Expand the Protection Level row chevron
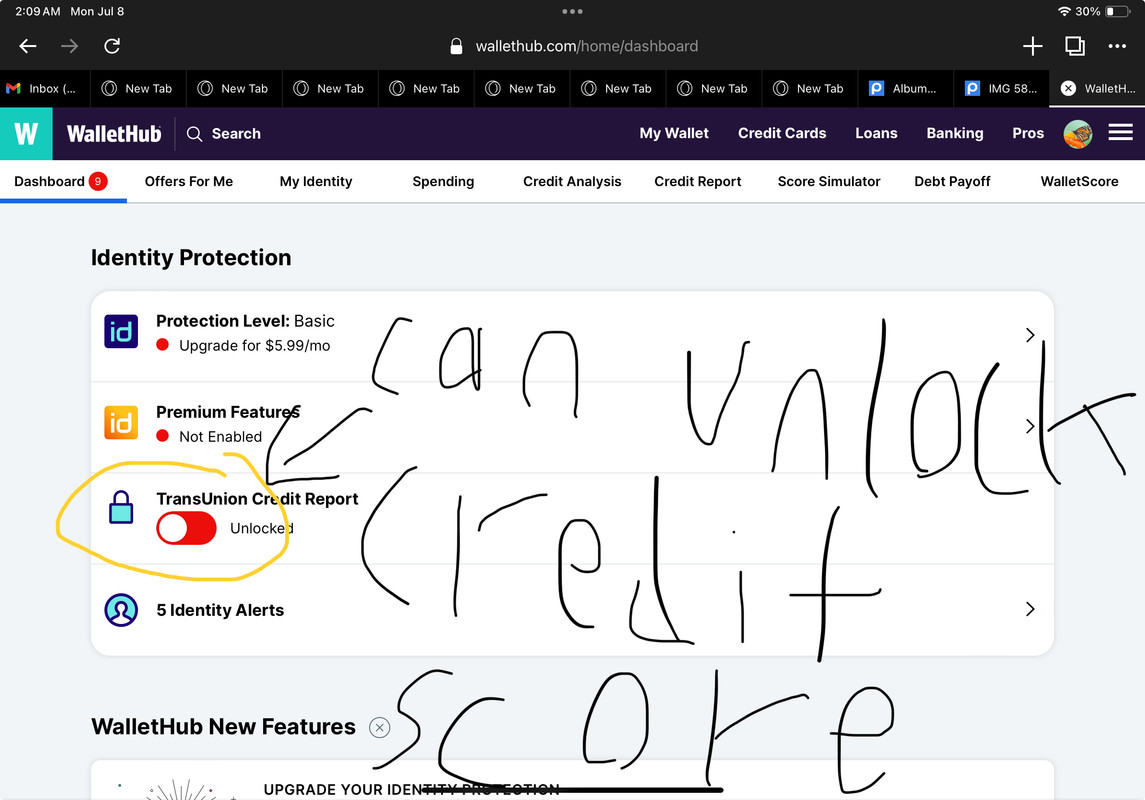1145x800 pixels. (x=1030, y=335)
